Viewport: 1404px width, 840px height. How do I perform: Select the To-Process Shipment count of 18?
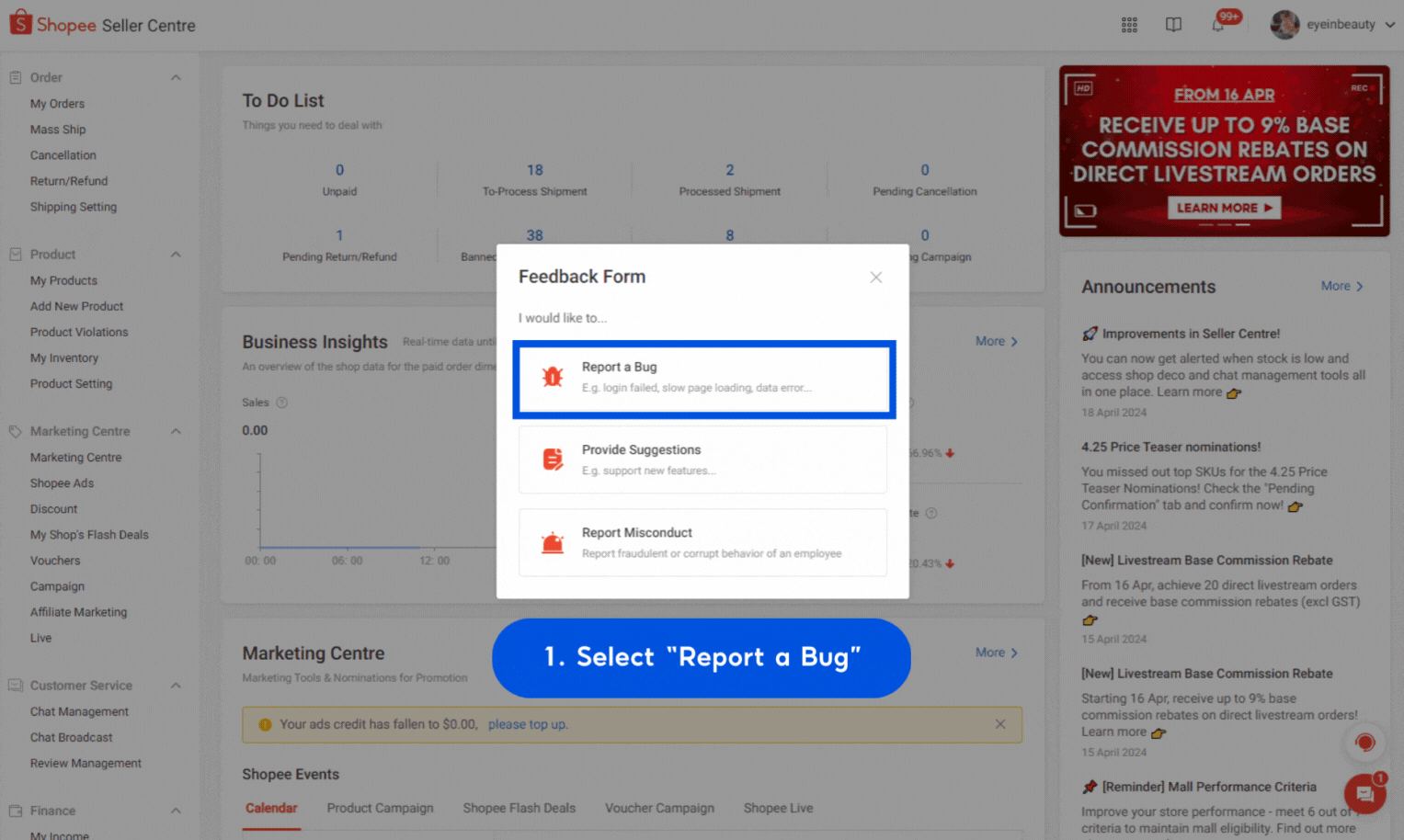(x=534, y=169)
